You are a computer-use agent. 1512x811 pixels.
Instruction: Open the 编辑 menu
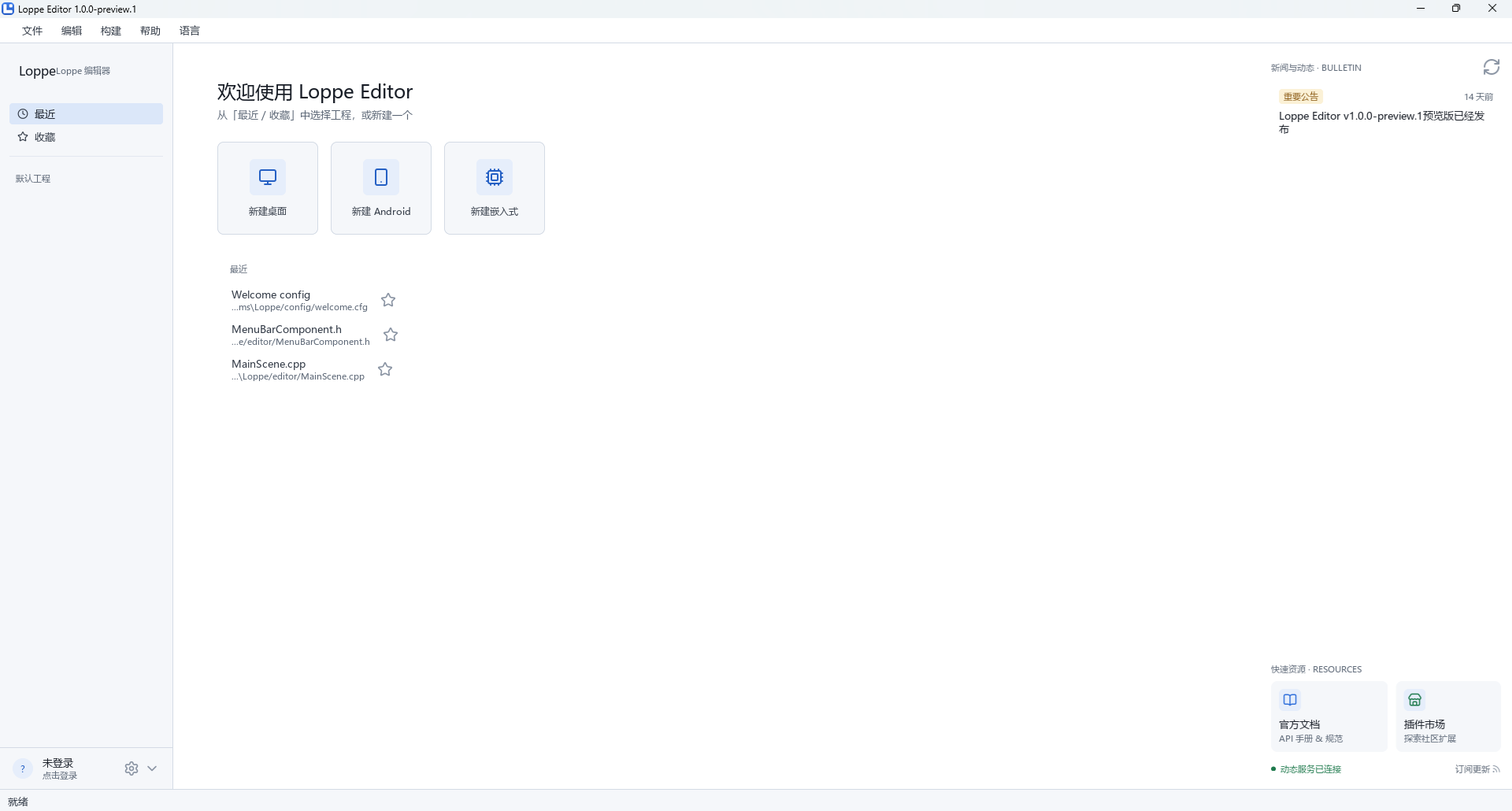[x=72, y=31]
